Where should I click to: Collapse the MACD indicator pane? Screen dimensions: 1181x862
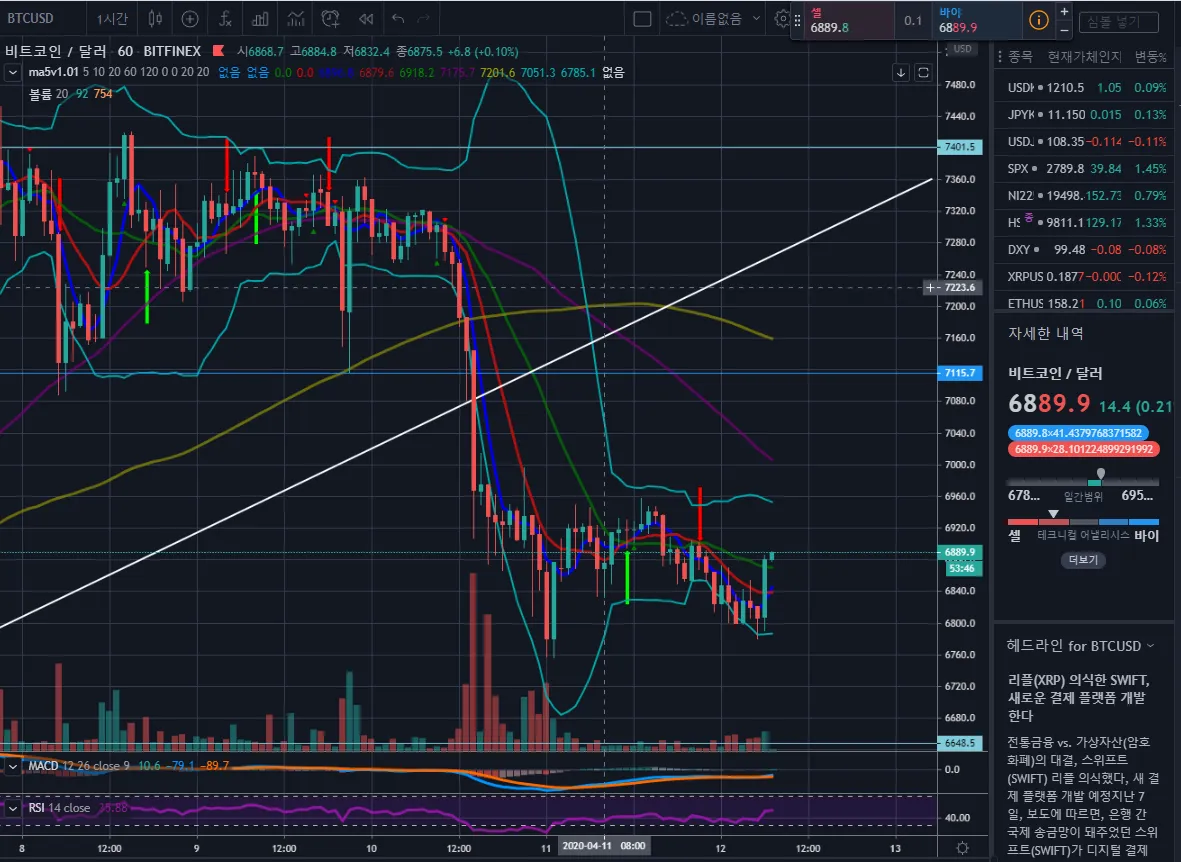point(13,766)
